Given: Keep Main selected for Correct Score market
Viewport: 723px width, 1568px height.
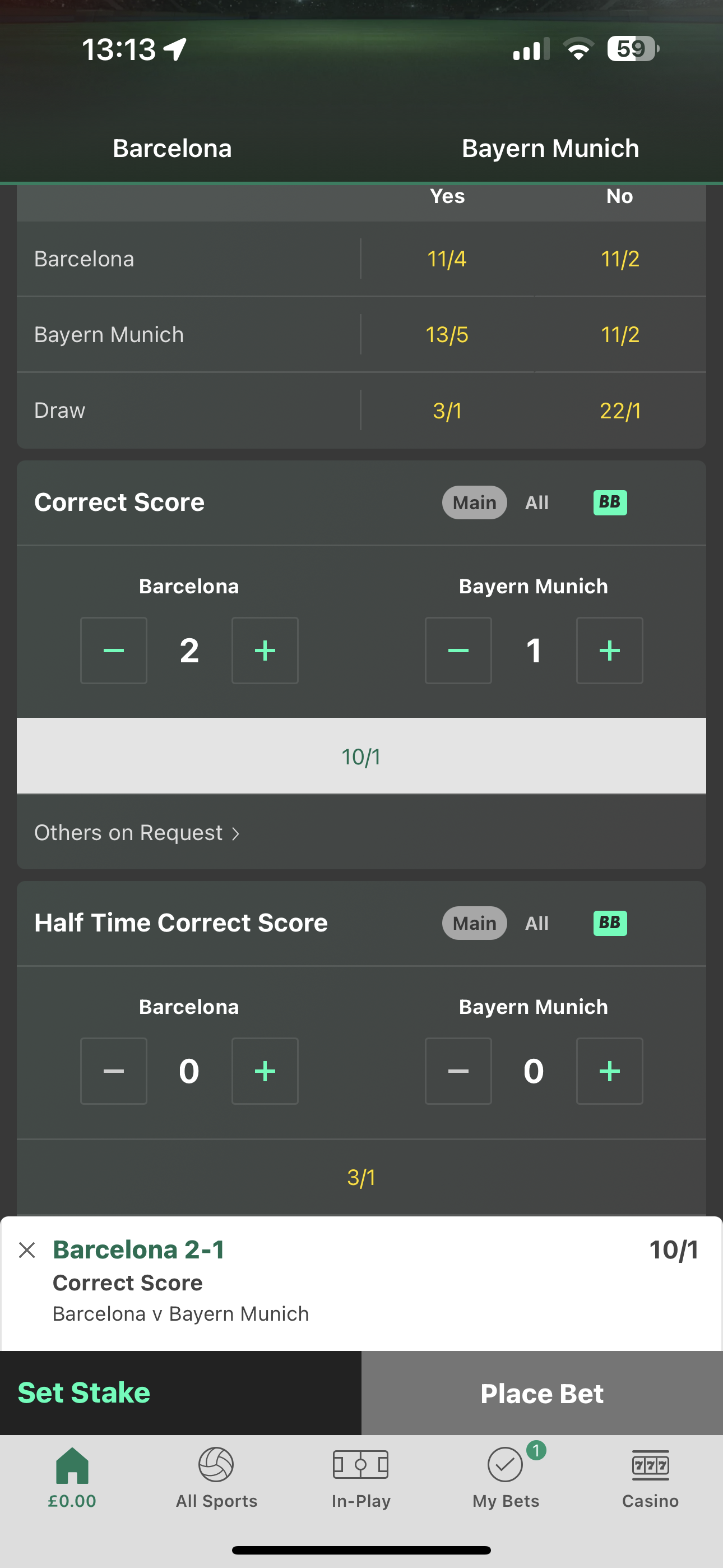Looking at the screenshot, I should coord(474,502).
